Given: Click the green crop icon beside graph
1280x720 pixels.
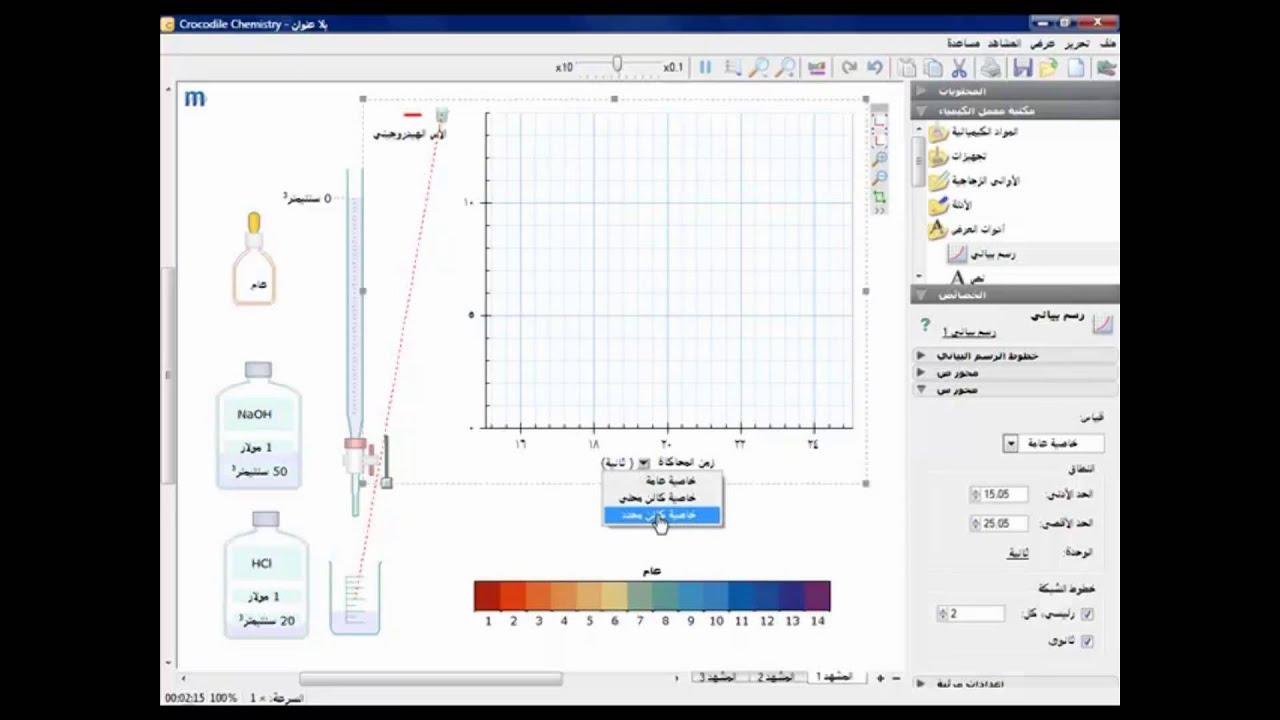Looking at the screenshot, I should coord(880,197).
